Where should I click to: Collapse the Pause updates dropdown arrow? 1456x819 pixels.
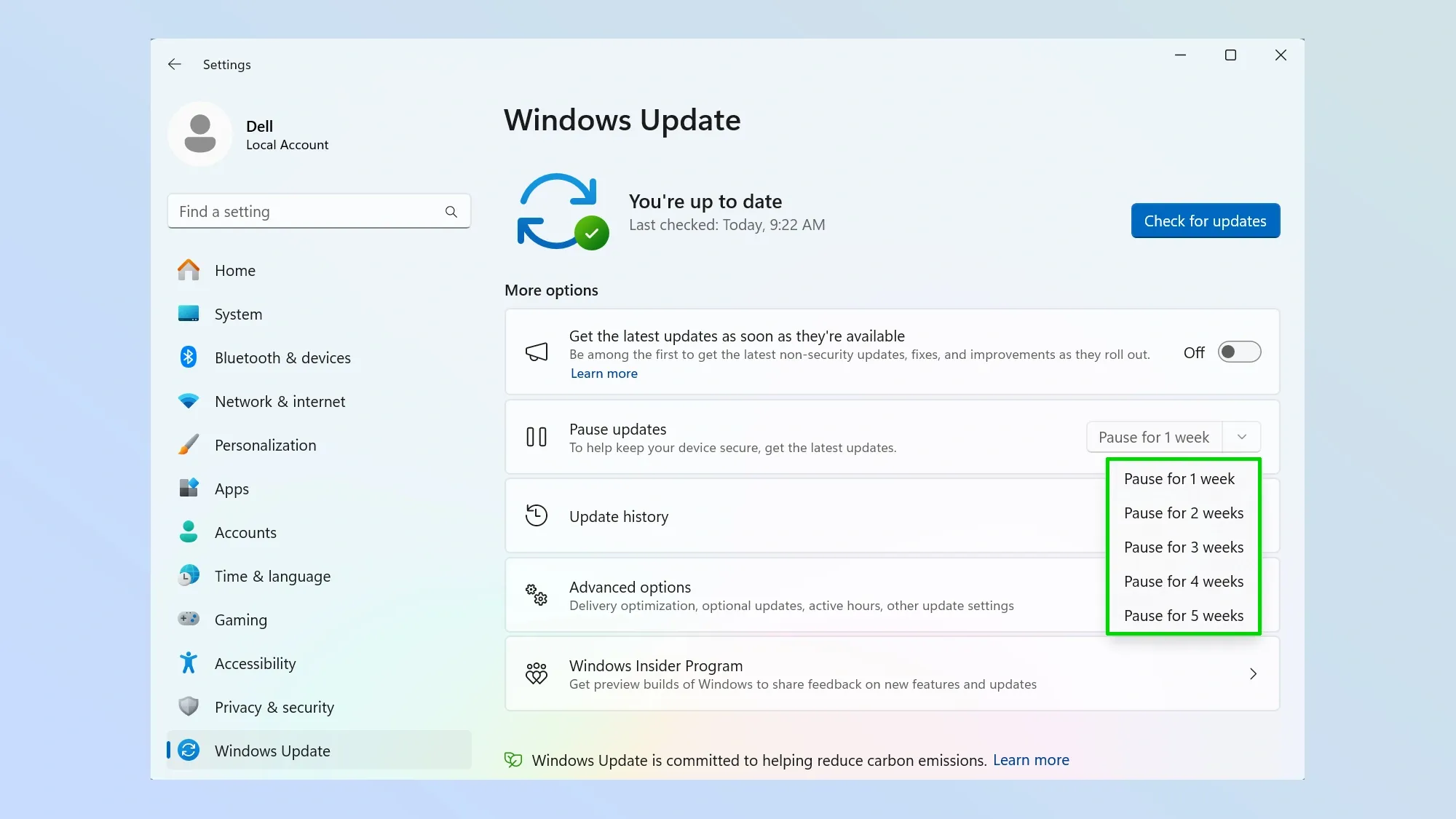1242,437
